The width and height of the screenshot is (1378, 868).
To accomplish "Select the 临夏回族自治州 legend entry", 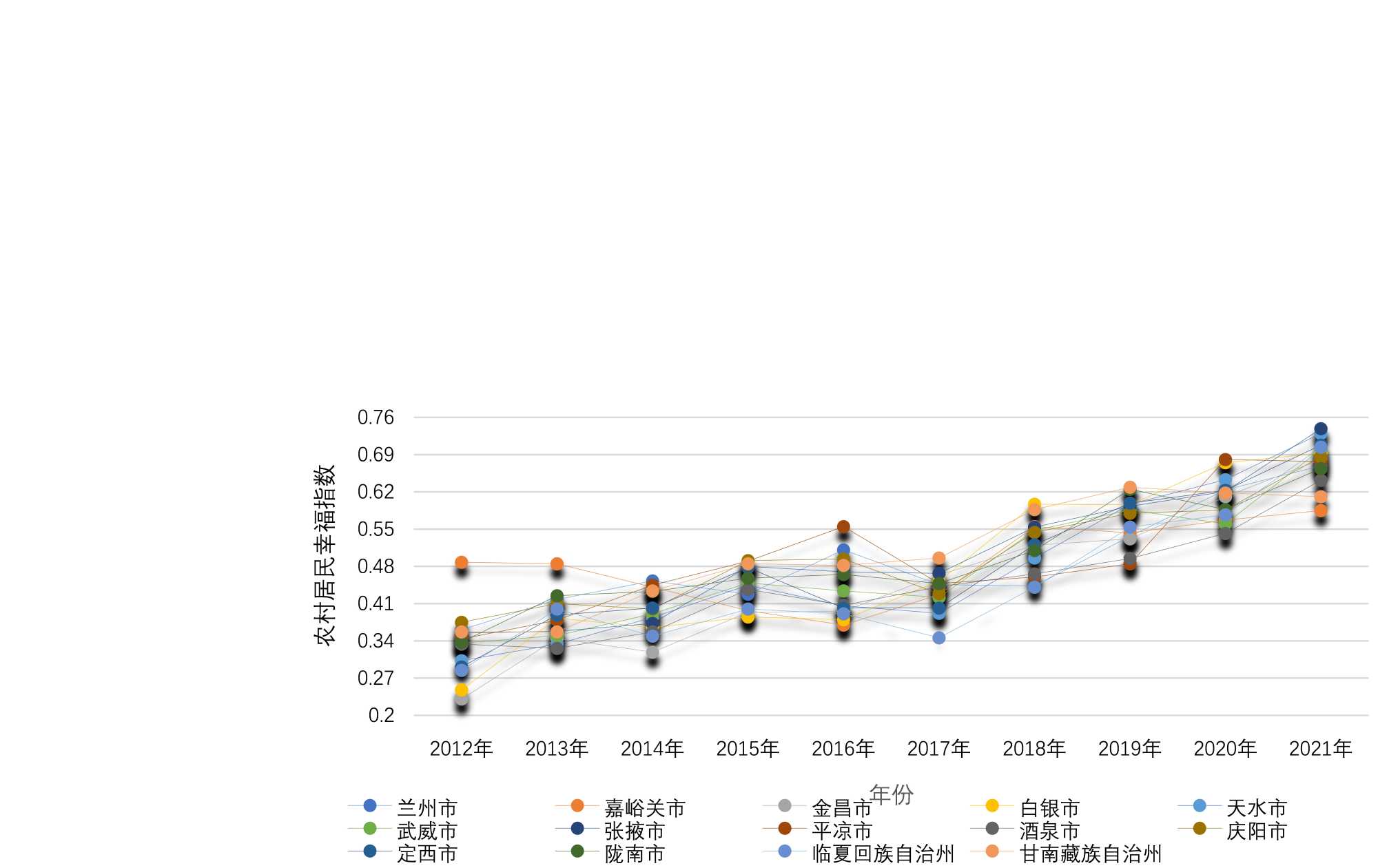I will coord(883,854).
